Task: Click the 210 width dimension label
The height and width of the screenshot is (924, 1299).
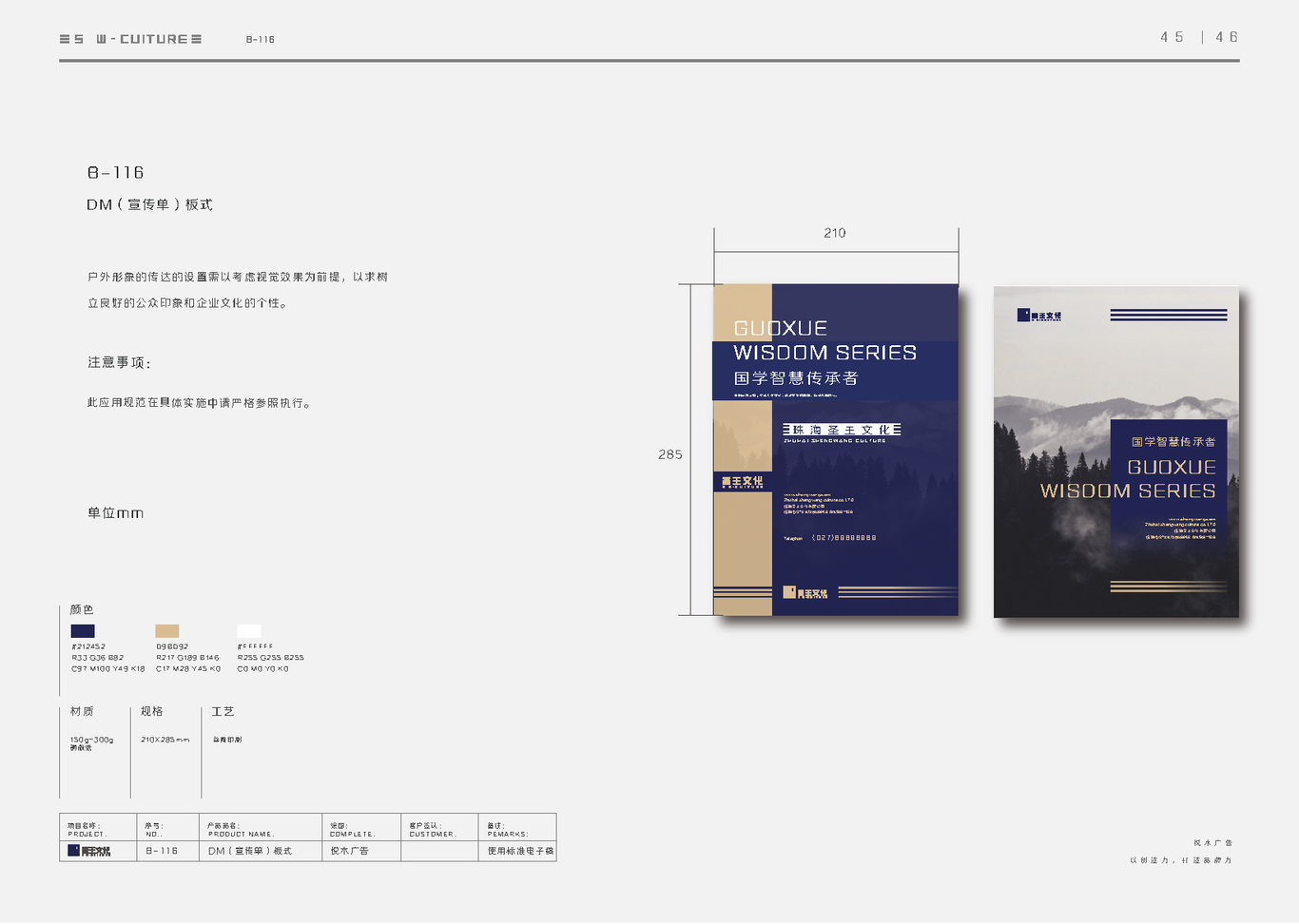Action: pos(835,233)
